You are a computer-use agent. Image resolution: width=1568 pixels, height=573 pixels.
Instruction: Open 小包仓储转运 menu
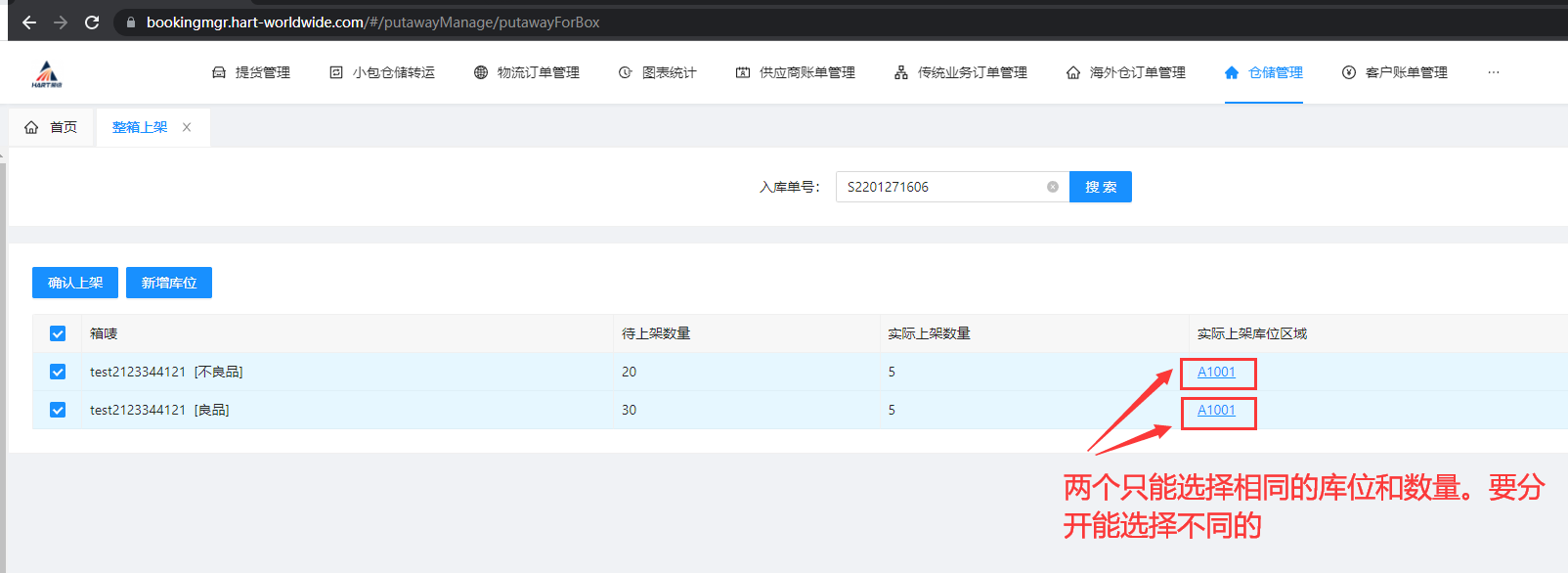[x=382, y=72]
